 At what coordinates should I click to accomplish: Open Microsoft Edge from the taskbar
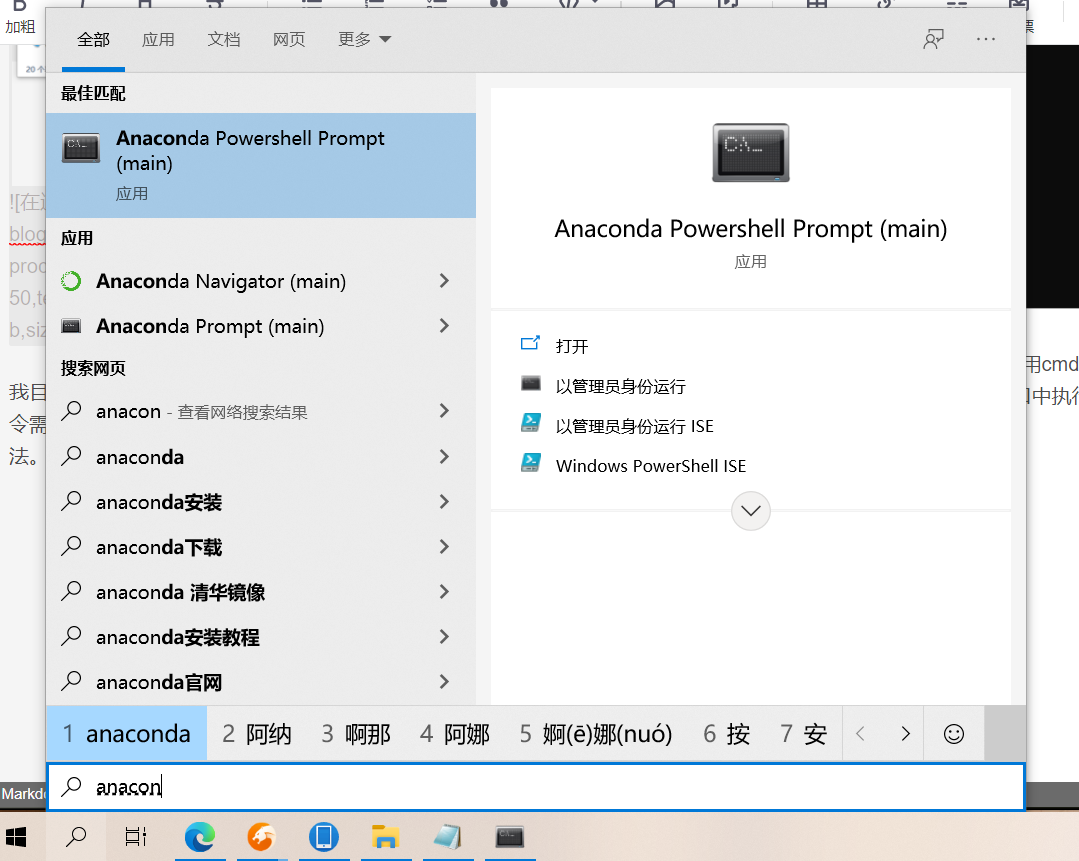coord(200,836)
